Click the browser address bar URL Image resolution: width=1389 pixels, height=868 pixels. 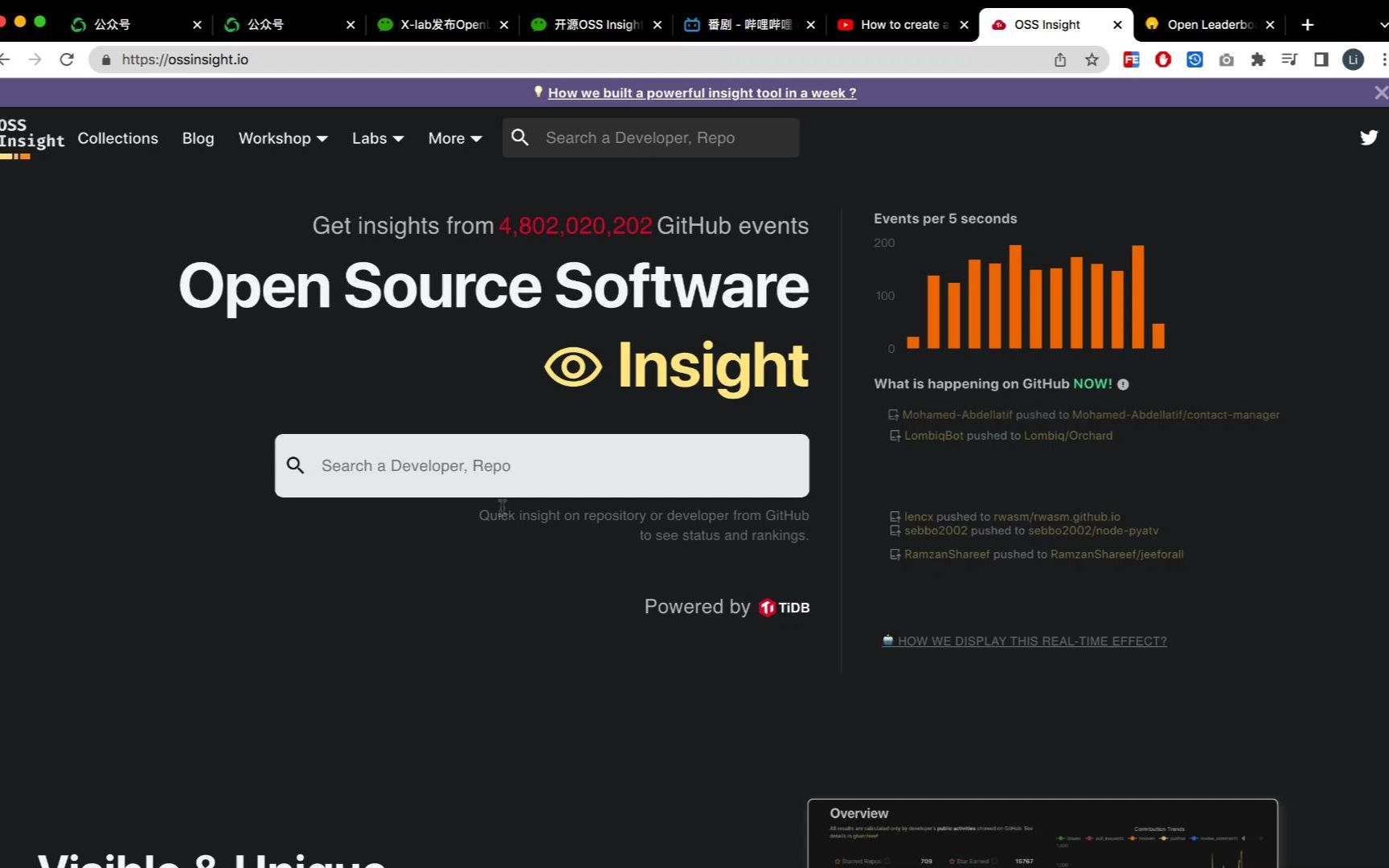185,59
